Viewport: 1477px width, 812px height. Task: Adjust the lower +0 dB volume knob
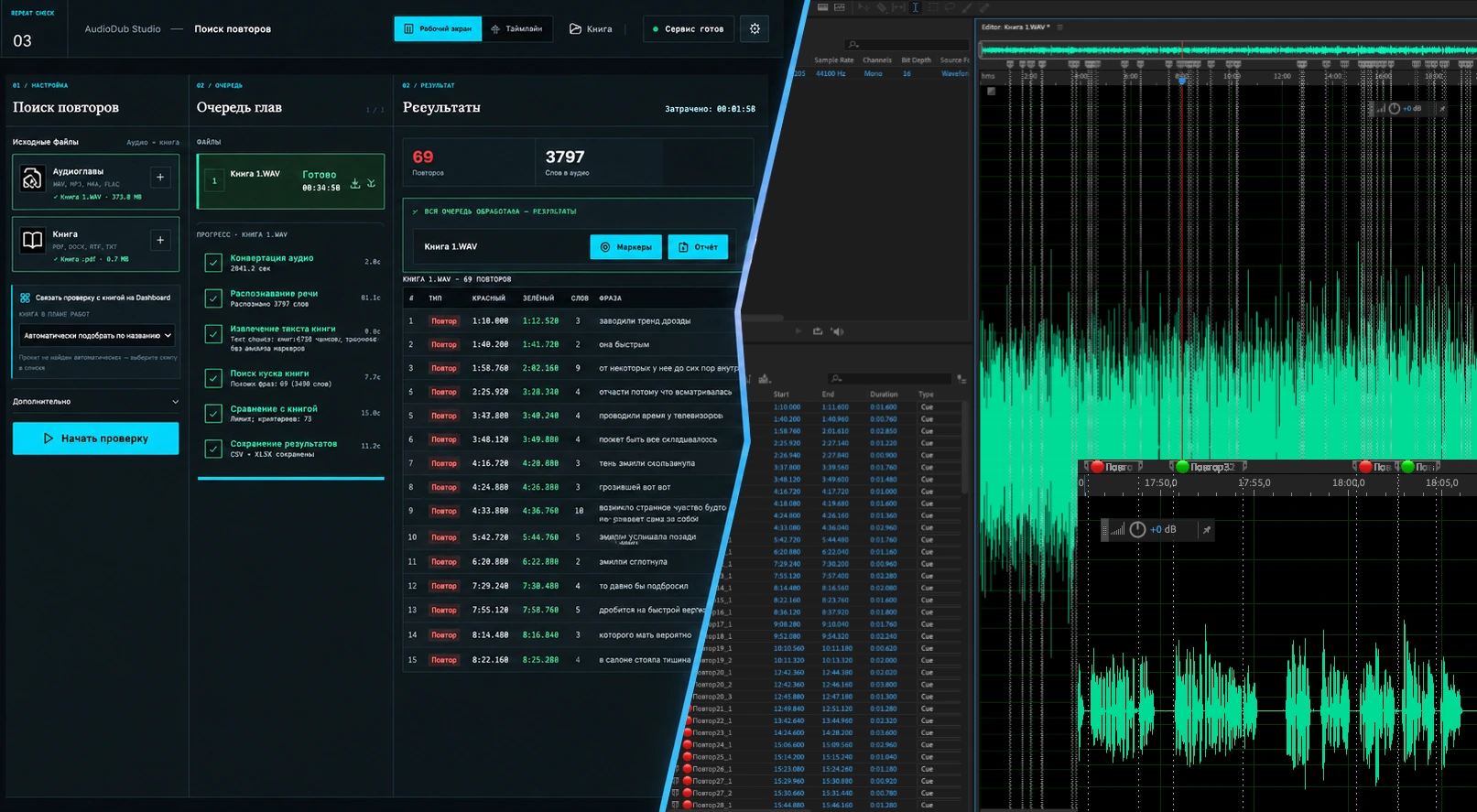click(x=1137, y=530)
